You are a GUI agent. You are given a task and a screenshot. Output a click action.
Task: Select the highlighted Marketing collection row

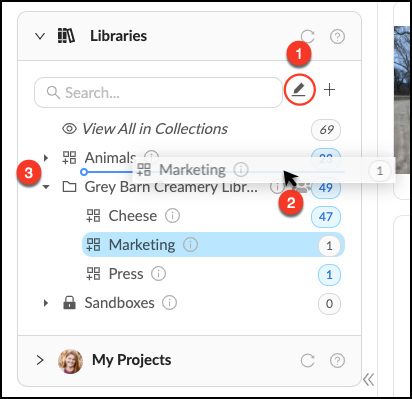click(x=213, y=245)
